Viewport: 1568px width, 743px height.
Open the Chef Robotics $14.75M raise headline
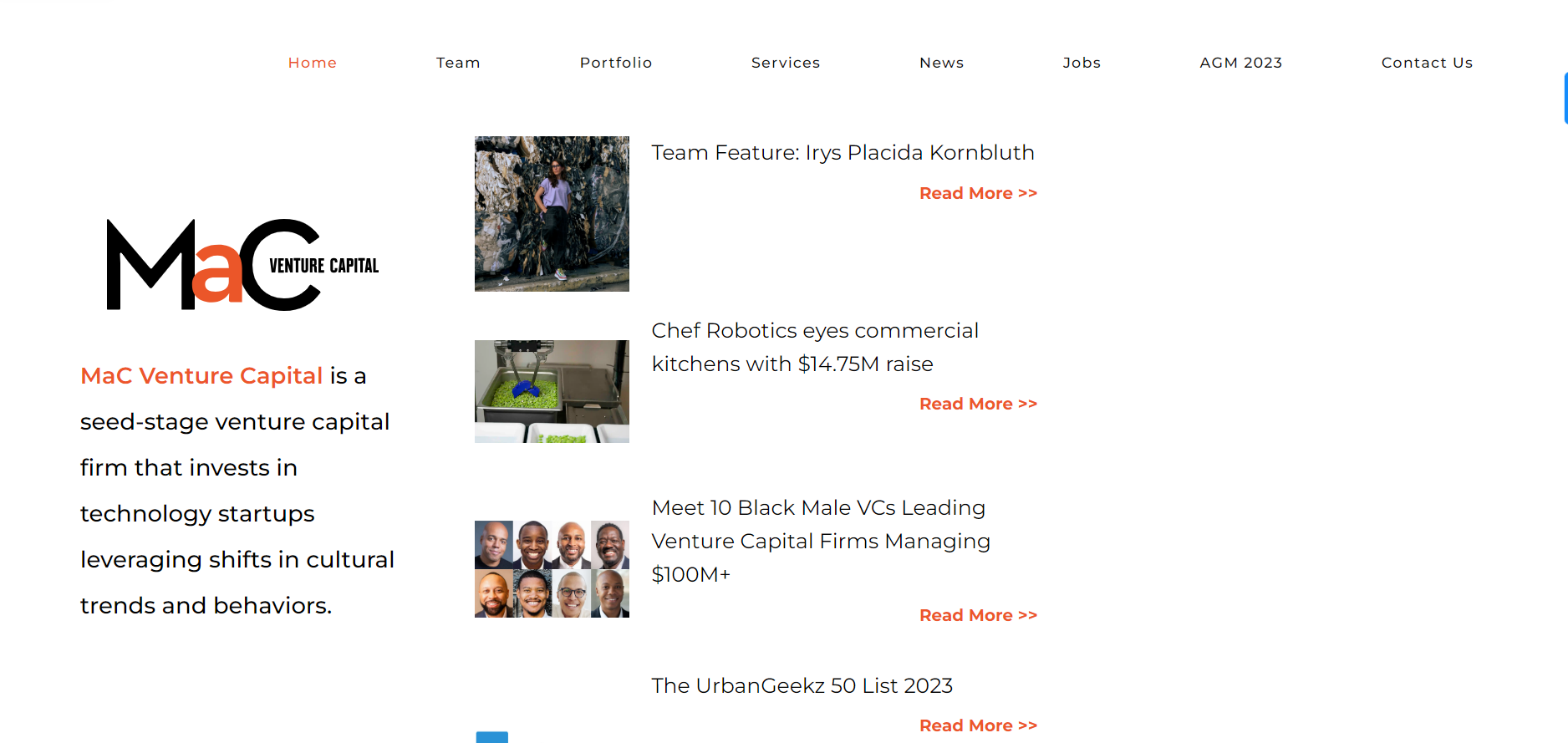click(x=815, y=348)
